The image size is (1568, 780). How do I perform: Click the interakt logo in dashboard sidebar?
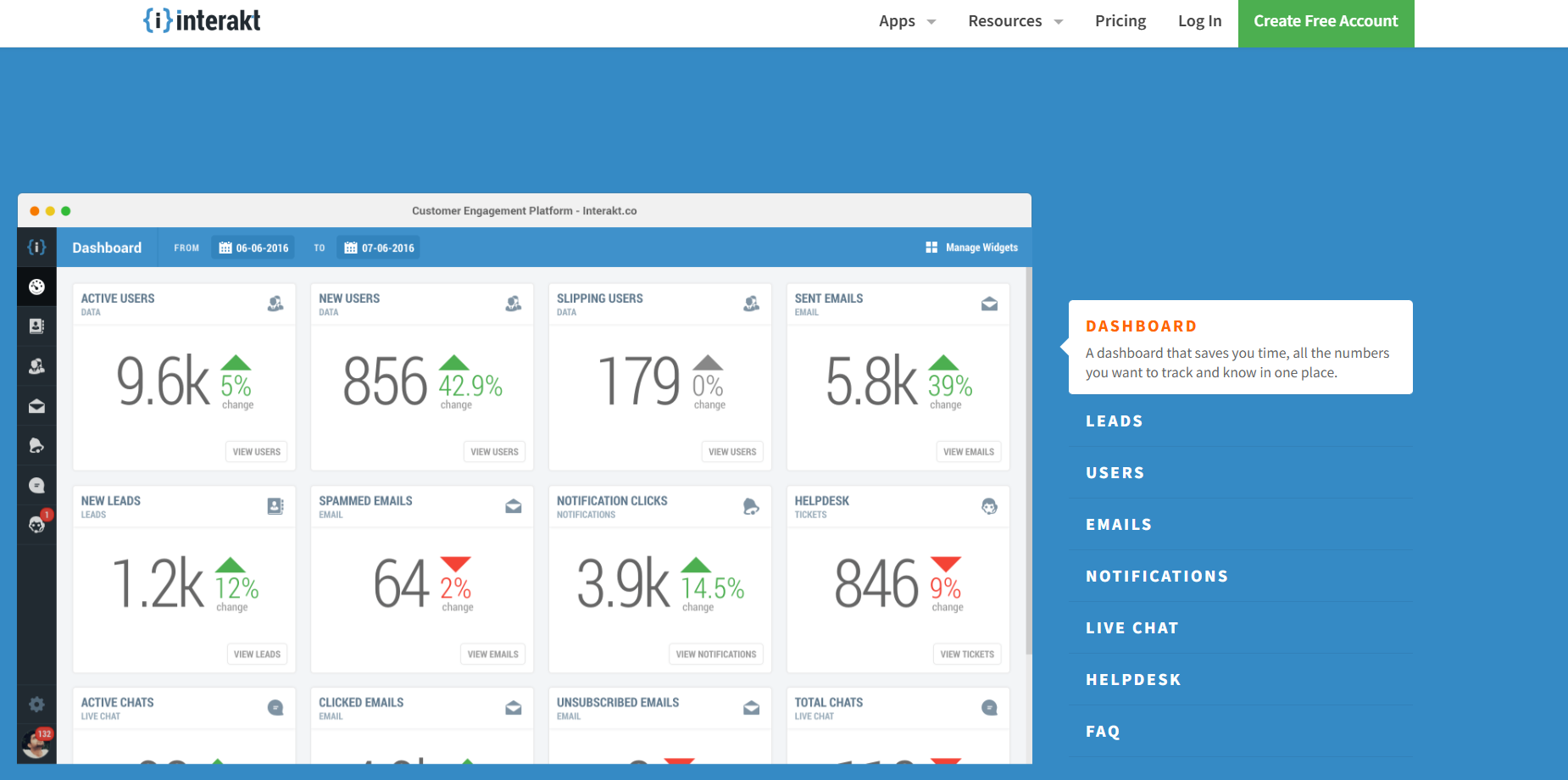click(36, 247)
